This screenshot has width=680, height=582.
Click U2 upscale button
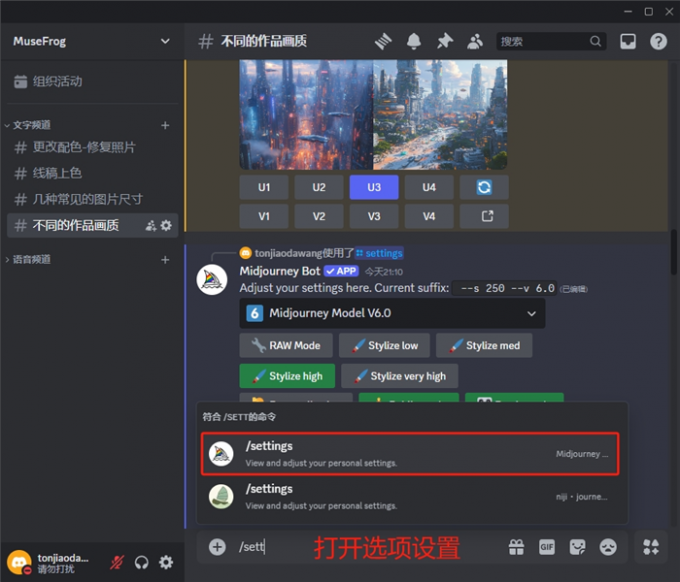pyautogui.click(x=319, y=187)
